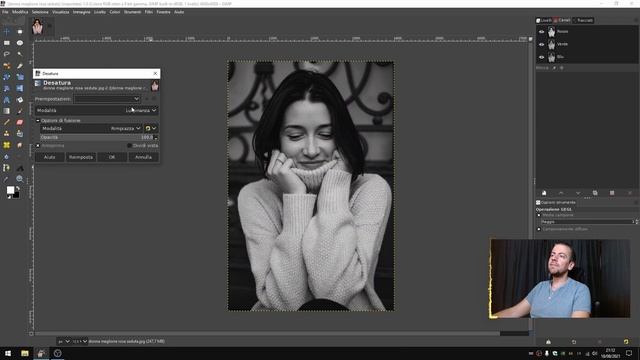
Task: Open zoom level dropdown in status bar
Action: coord(80,341)
